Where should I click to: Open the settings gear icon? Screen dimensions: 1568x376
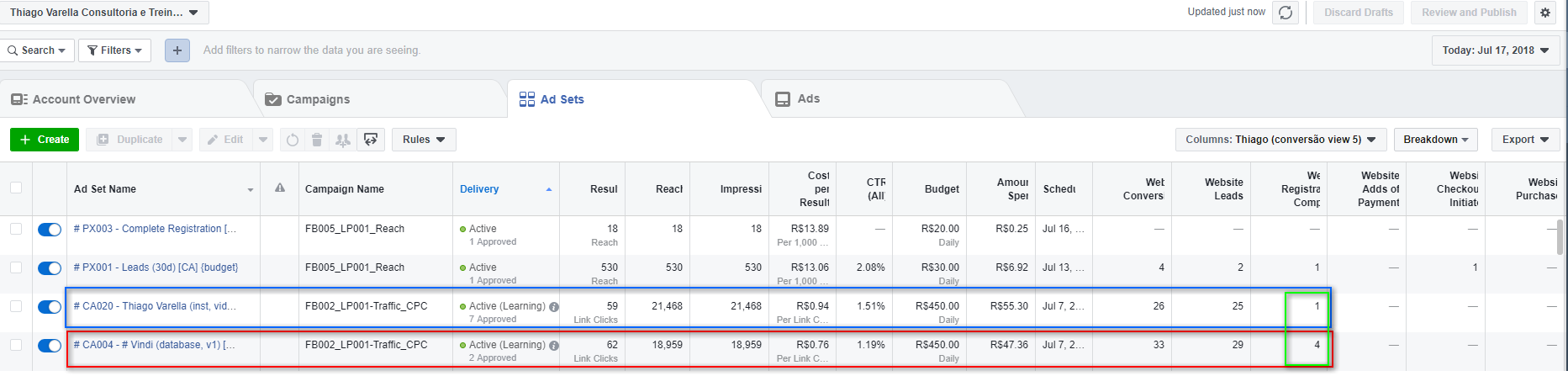point(1545,13)
